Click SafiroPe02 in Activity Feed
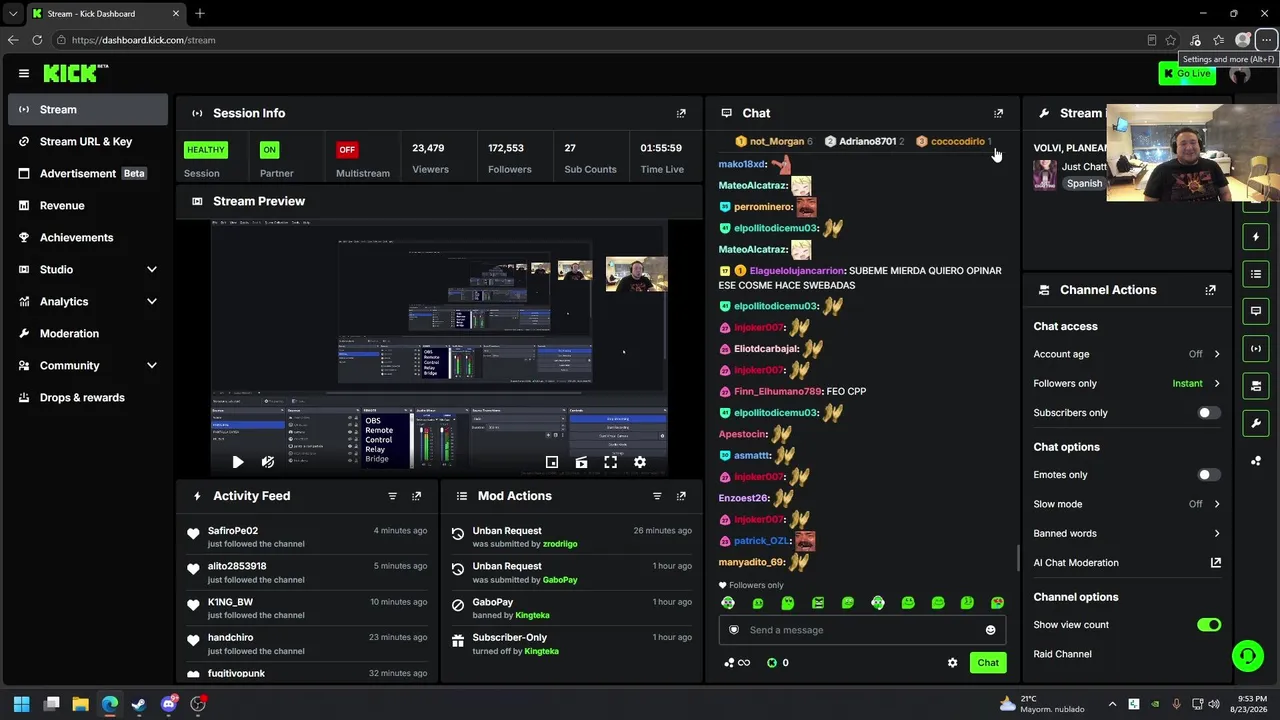The height and width of the screenshot is (720, 1280). click(233, 531)
